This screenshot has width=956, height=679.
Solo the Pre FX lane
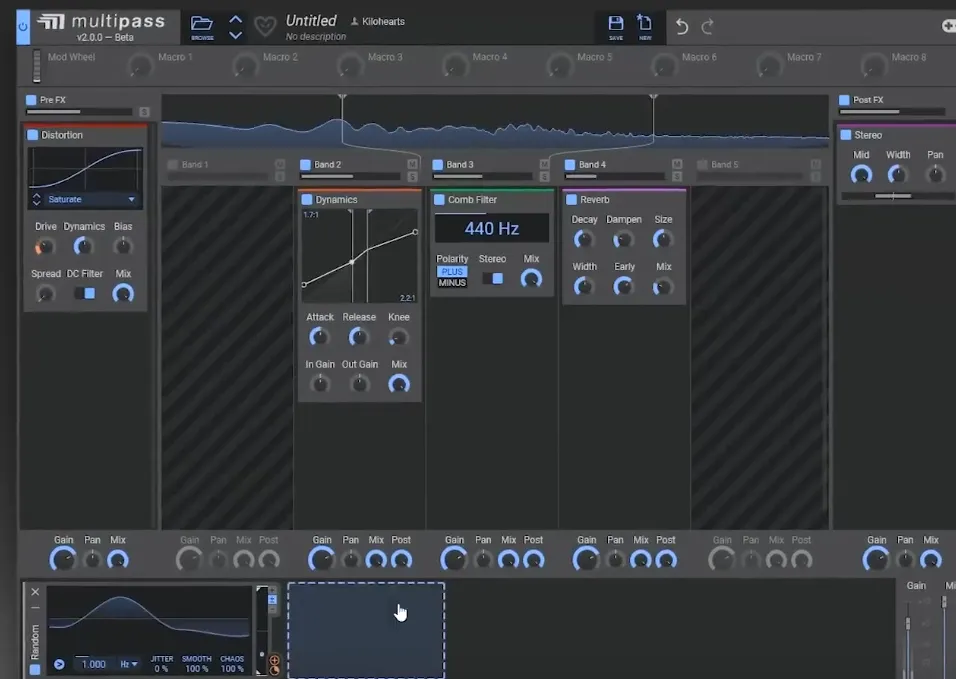[x=144, y=112]
